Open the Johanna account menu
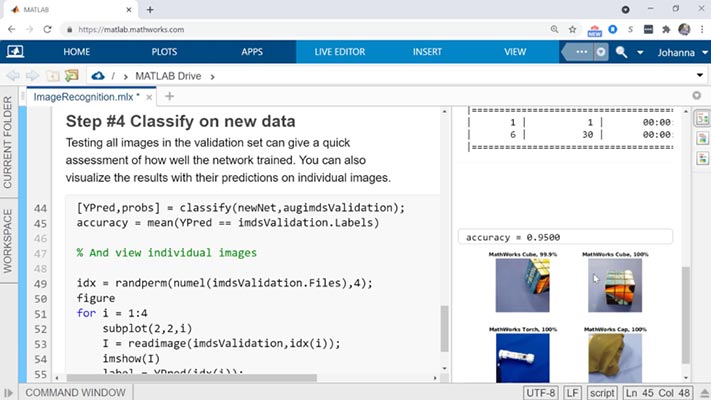 point(682,53)
